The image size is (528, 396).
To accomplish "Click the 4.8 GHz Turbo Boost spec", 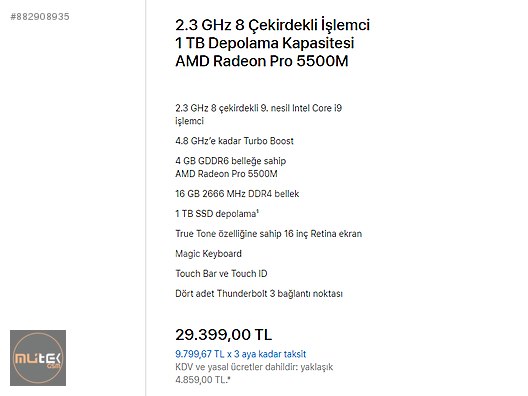I will click(x=234, y=141).
